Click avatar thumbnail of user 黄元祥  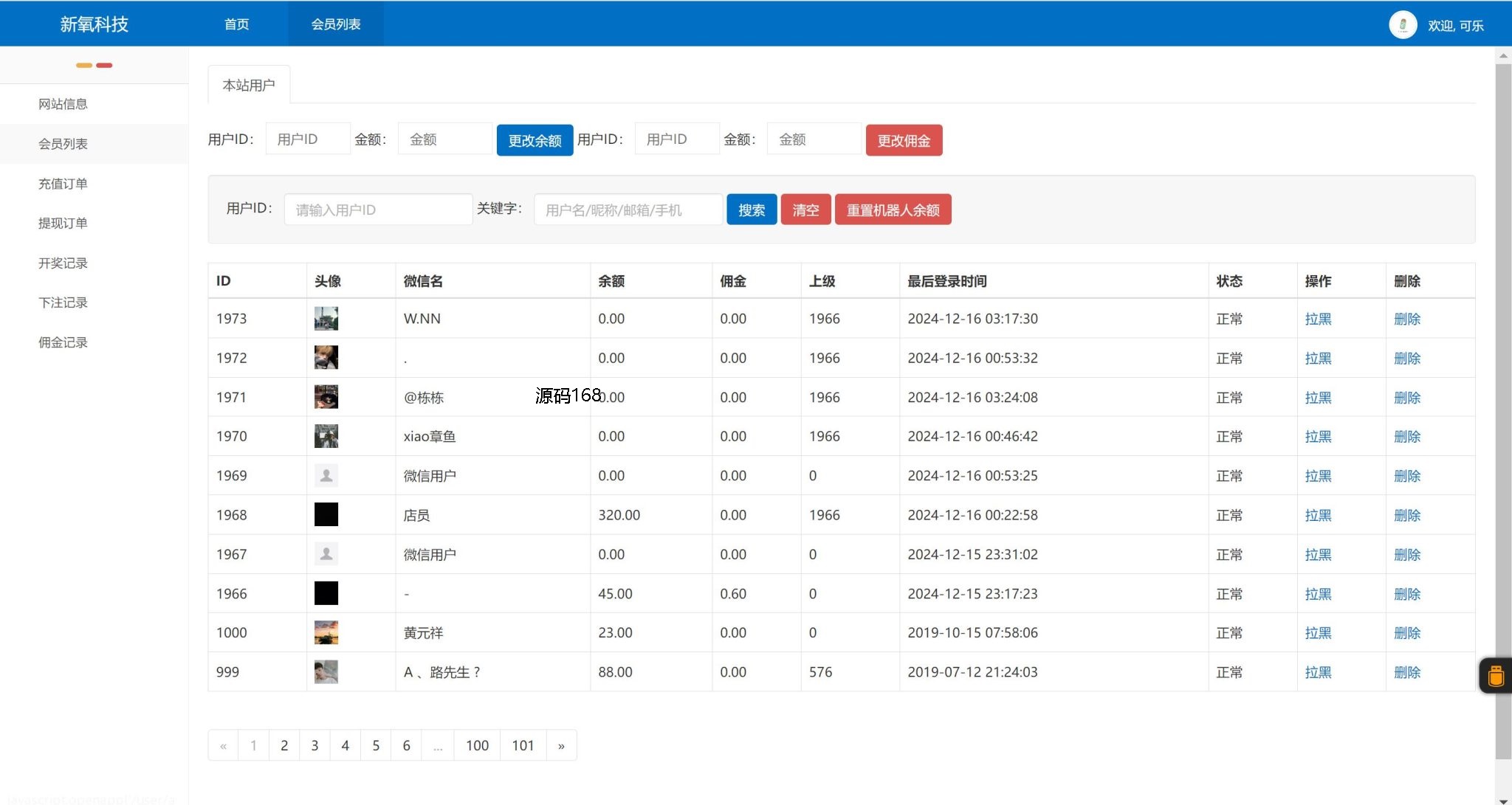tap(326, 632)
